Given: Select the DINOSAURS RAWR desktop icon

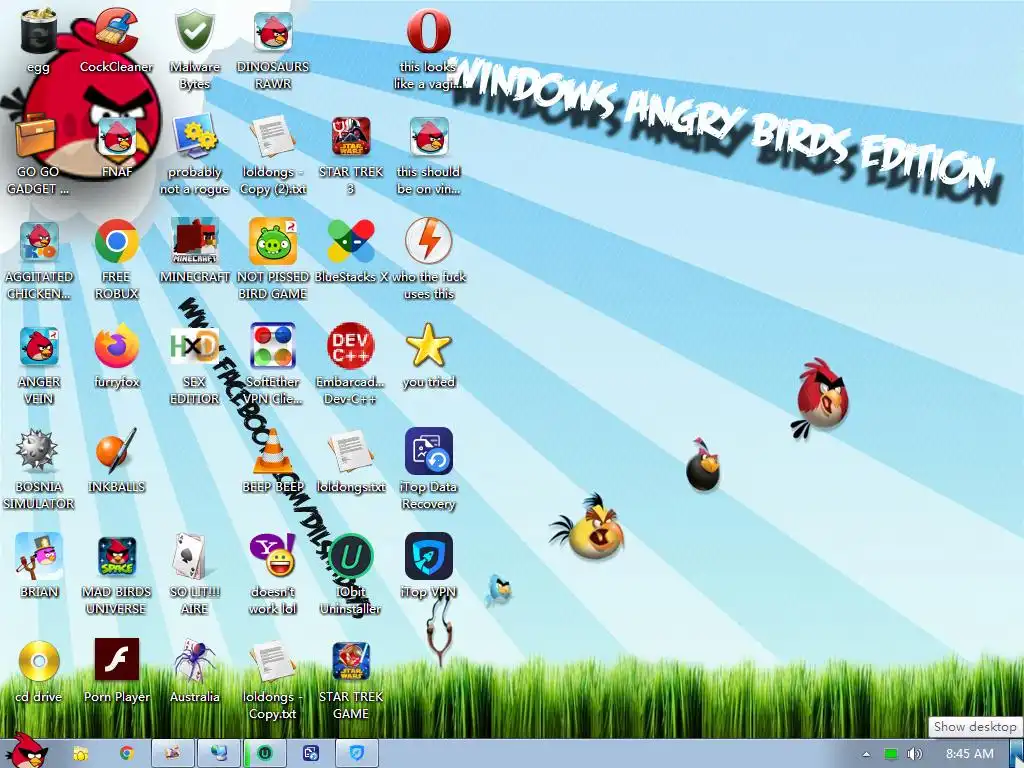Looking at the screenshot, I should click(x=273, y=33).
